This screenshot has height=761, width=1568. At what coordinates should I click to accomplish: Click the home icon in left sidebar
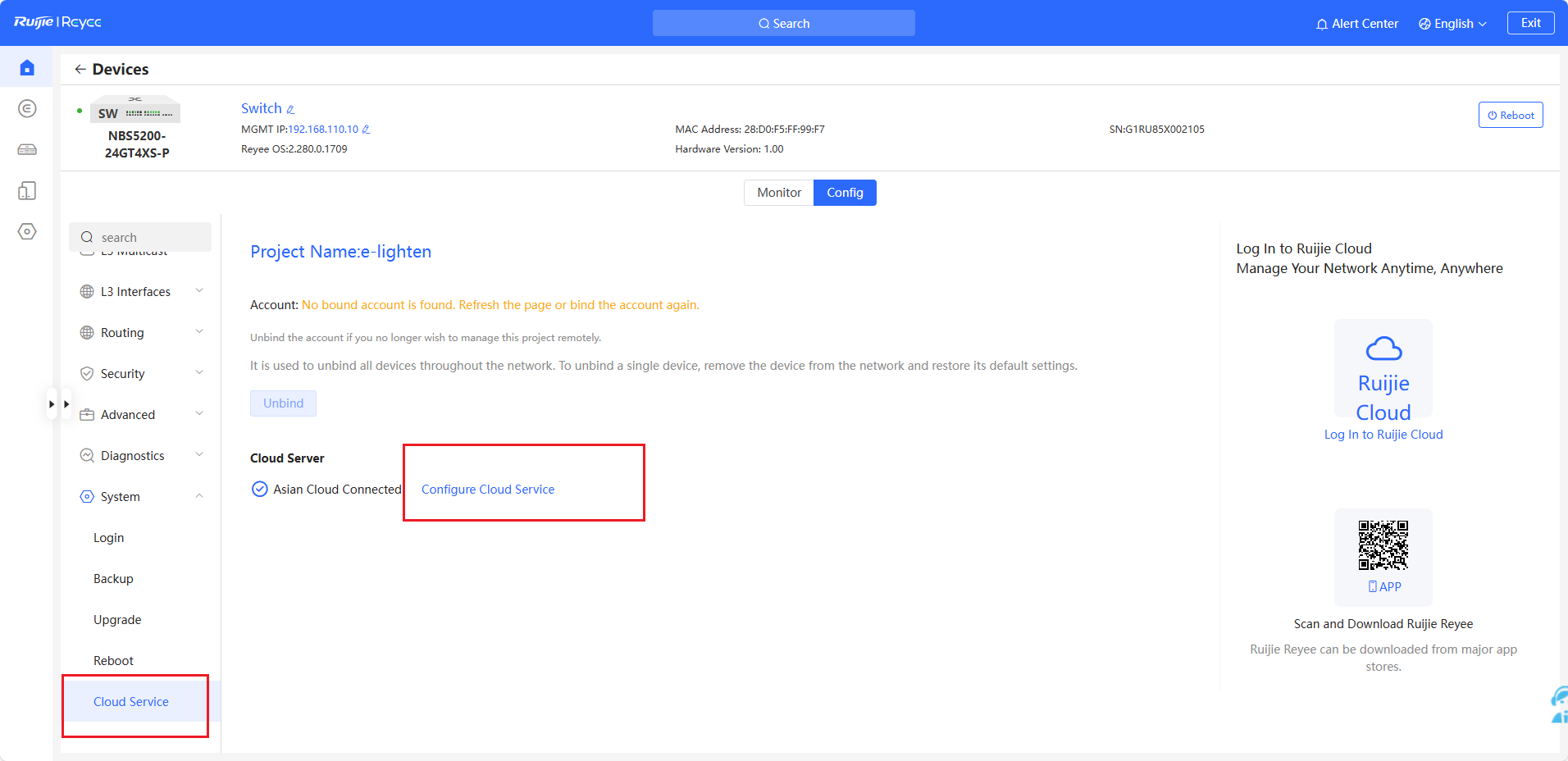(27, 68)
